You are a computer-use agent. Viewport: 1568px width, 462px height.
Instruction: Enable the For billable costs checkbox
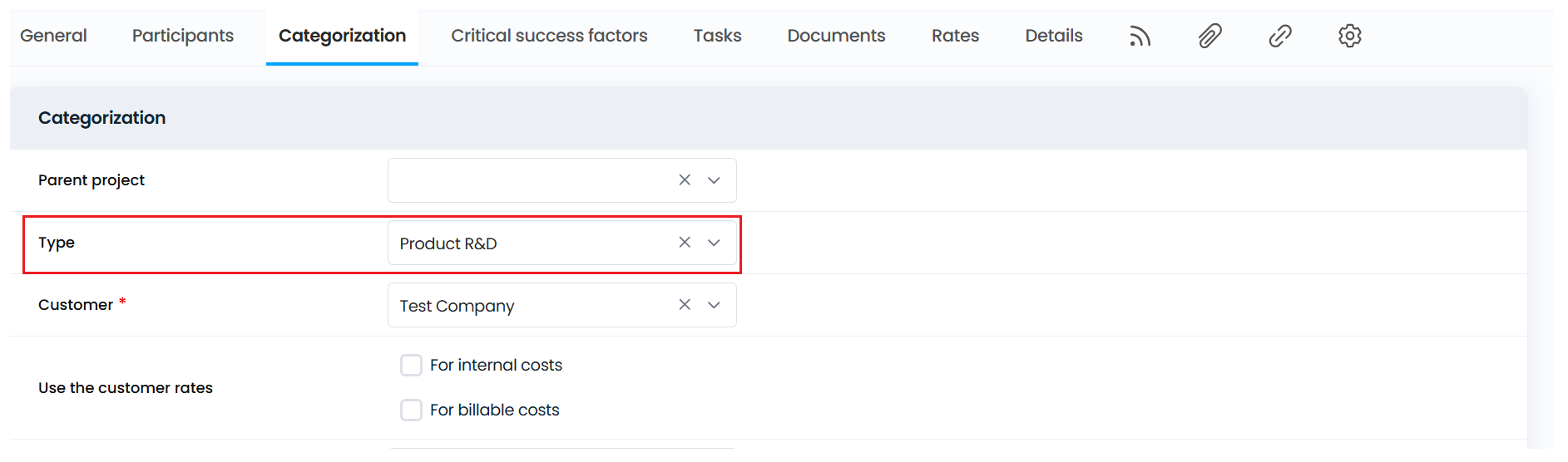411,410
